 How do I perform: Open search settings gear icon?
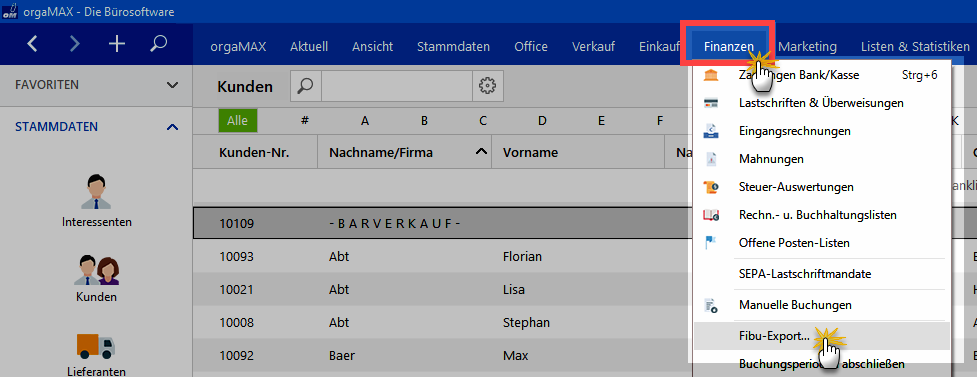pos(487,86)
